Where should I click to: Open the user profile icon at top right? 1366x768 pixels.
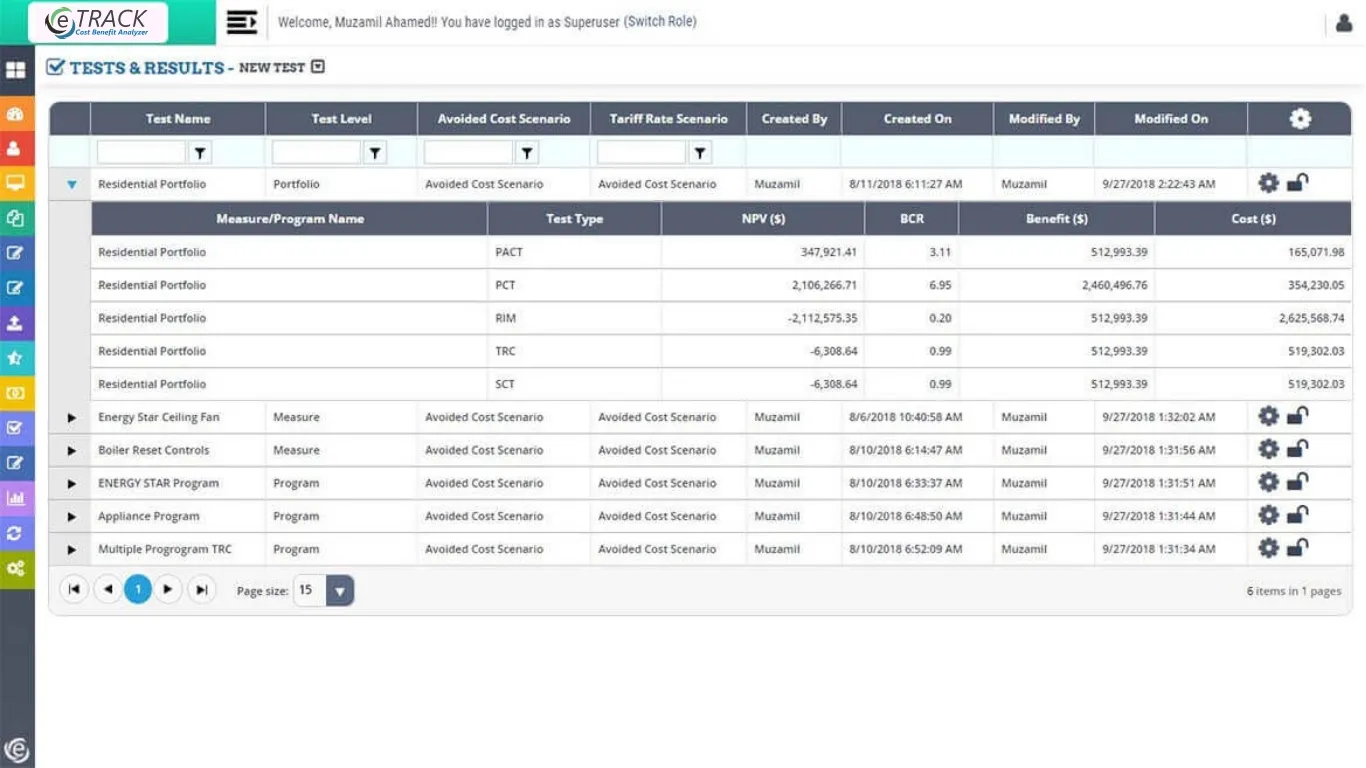[1344, 21]
